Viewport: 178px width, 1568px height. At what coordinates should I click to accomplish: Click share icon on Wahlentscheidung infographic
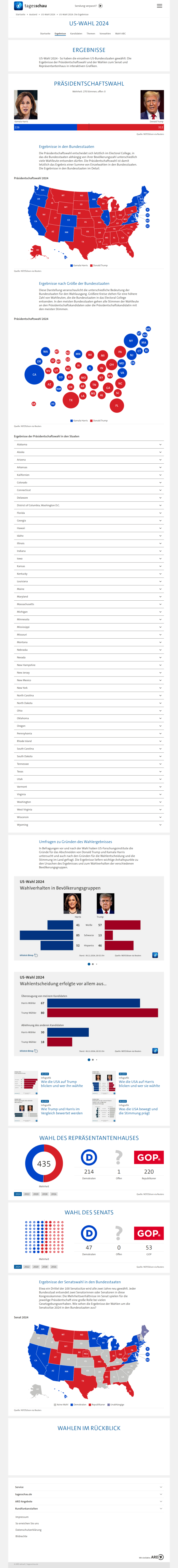coord(155,1051)
